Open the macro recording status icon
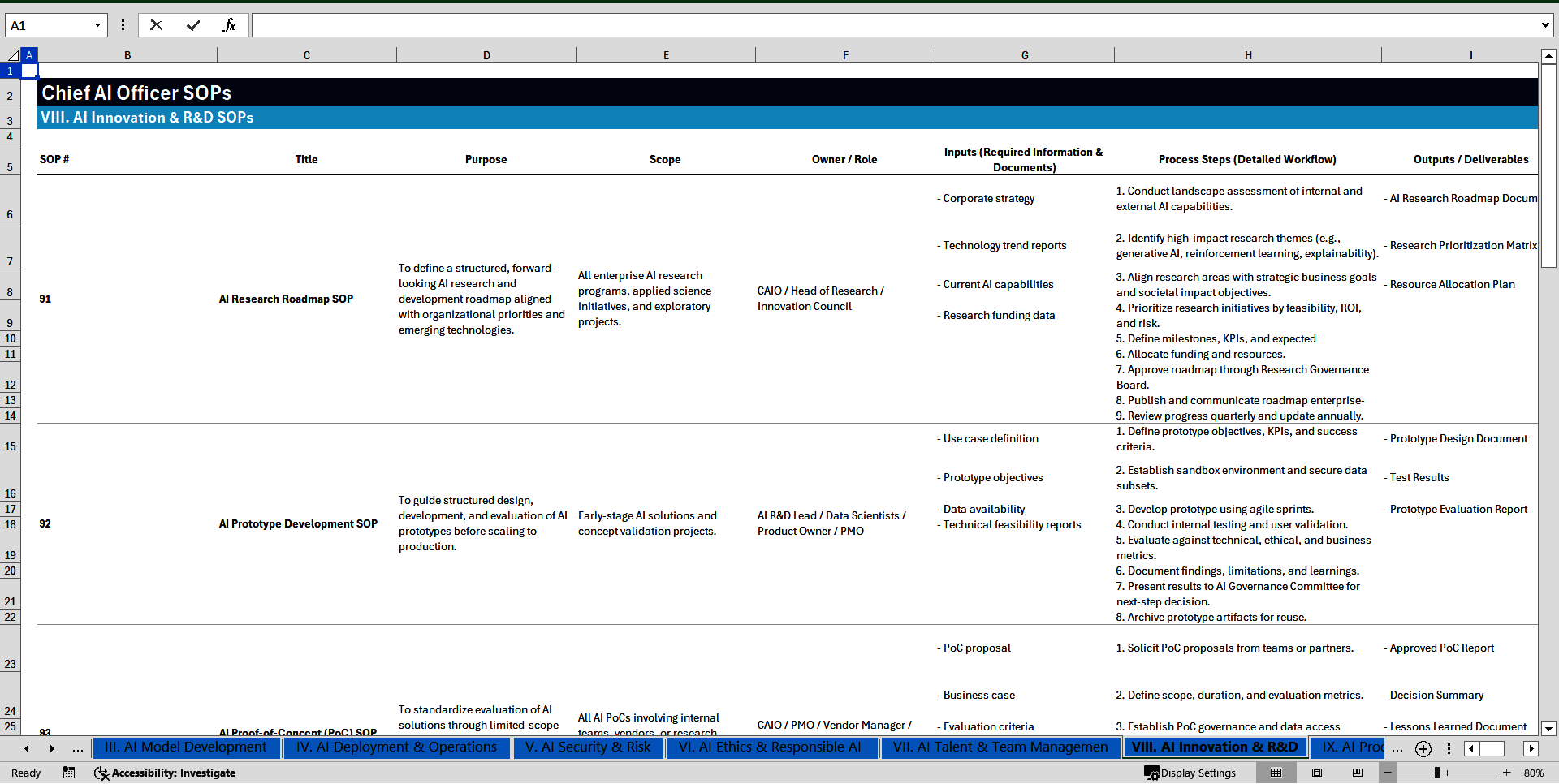Screen dimensions: 1559x784 tap(69, 773)
